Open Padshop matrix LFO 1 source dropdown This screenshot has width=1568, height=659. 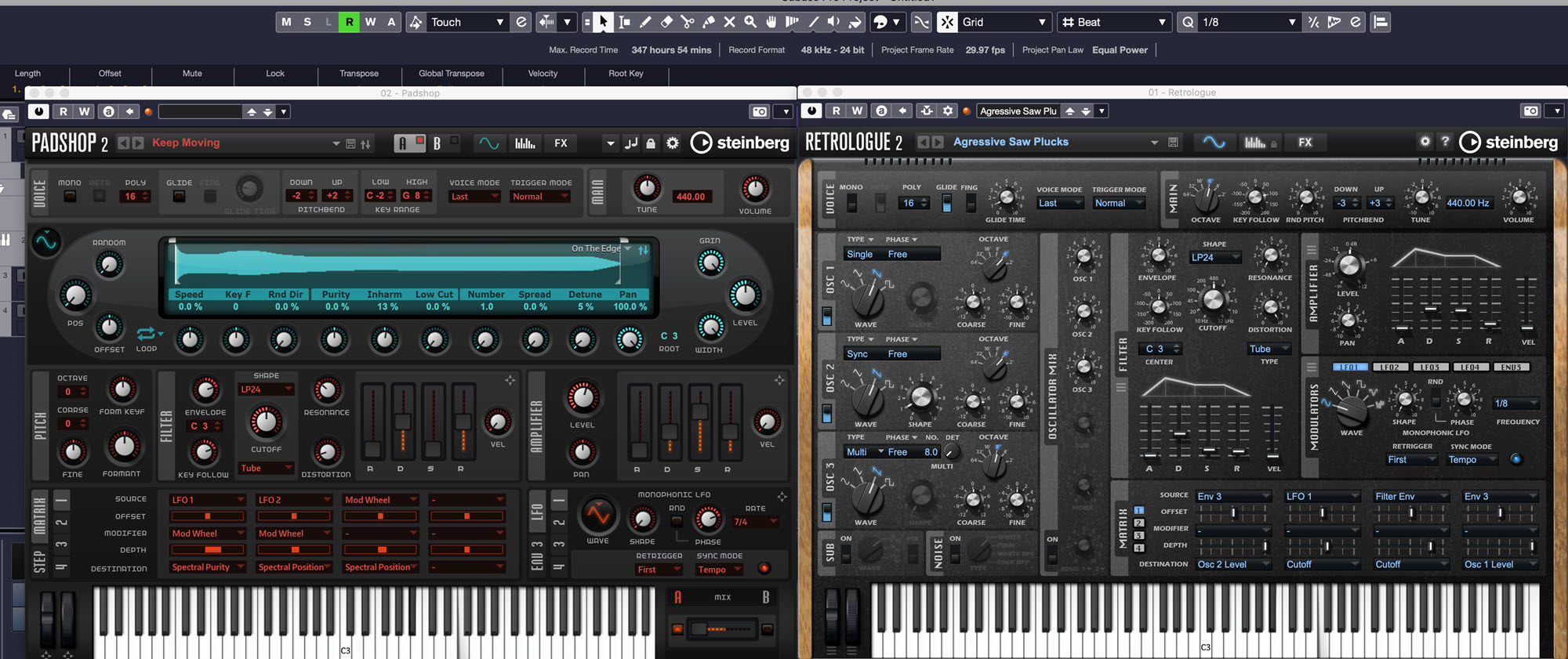tap(208, 499)
